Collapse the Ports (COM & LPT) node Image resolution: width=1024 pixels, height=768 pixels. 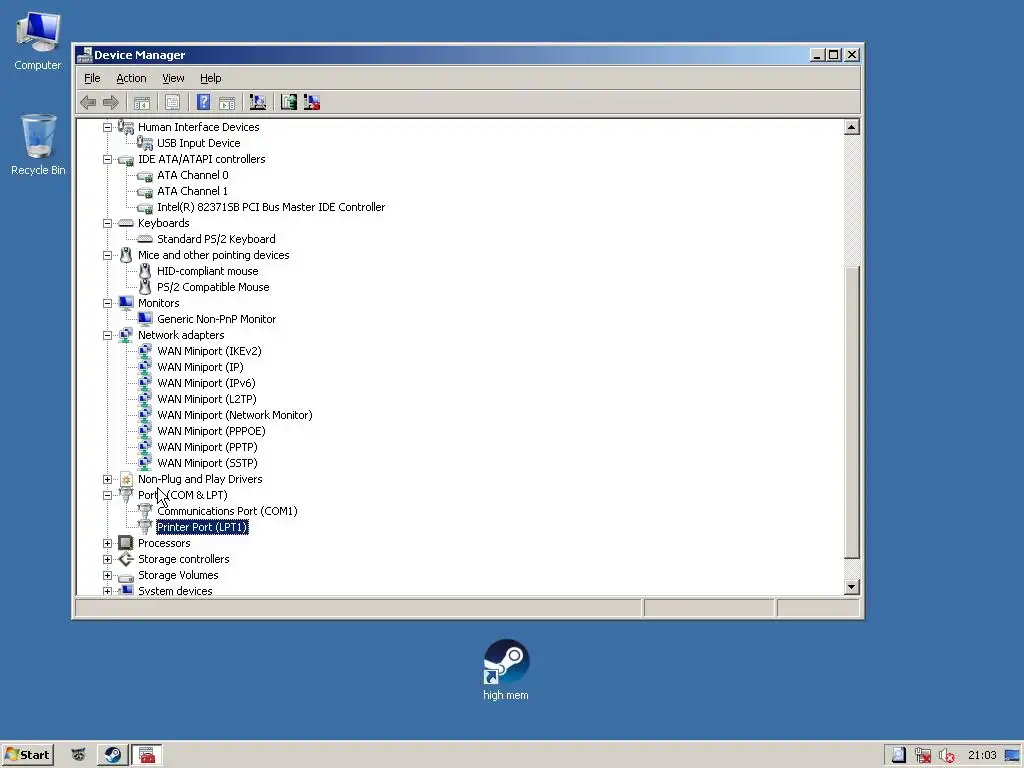[x=107, y=495]
